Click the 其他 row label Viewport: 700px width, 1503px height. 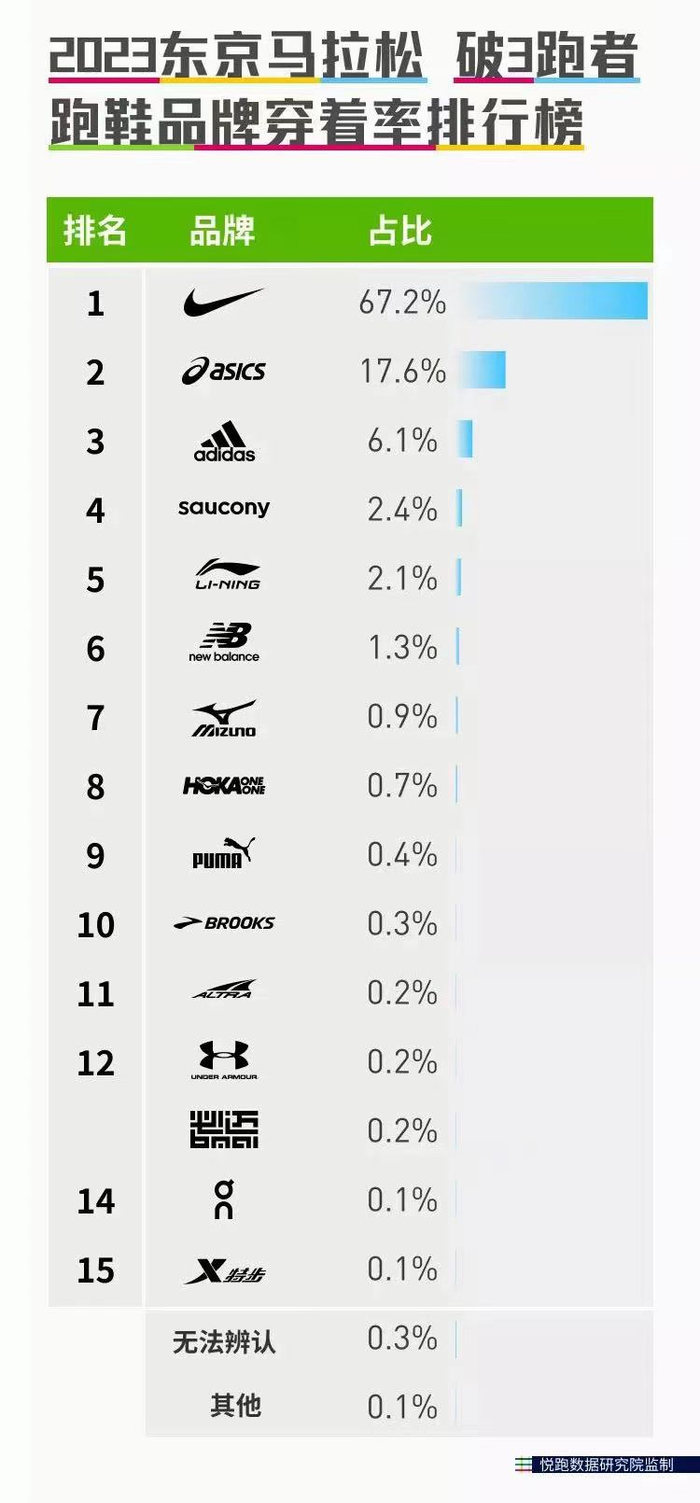[235, 1405]
